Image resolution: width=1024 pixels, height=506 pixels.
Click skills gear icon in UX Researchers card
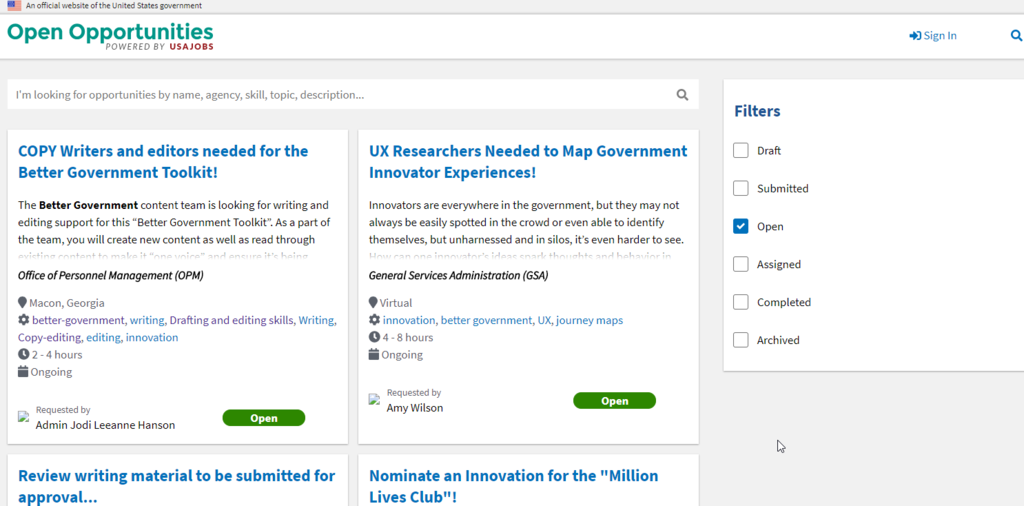coord(374,320)
